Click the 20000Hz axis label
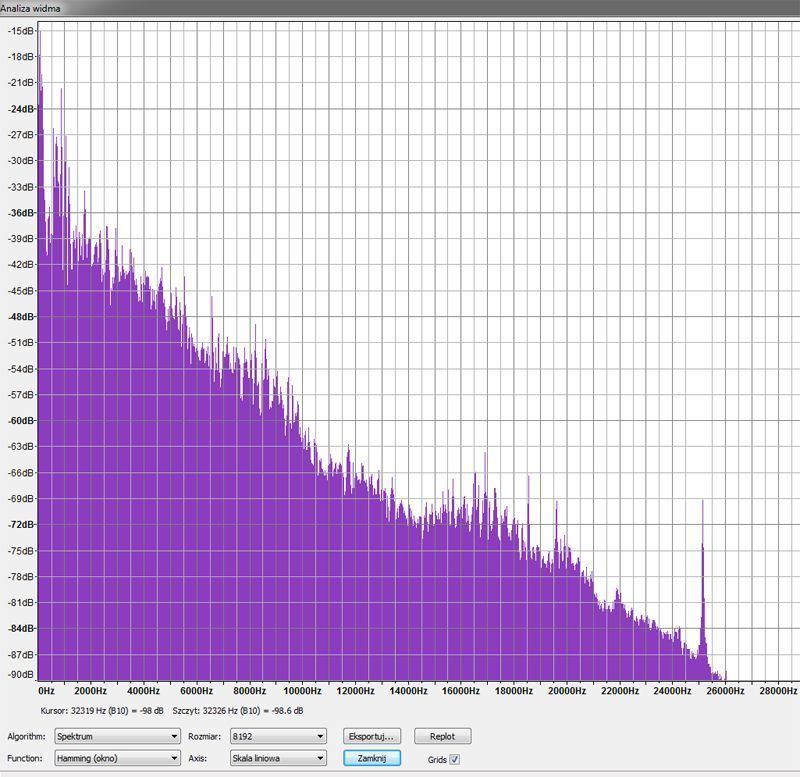 pos(567,691)
